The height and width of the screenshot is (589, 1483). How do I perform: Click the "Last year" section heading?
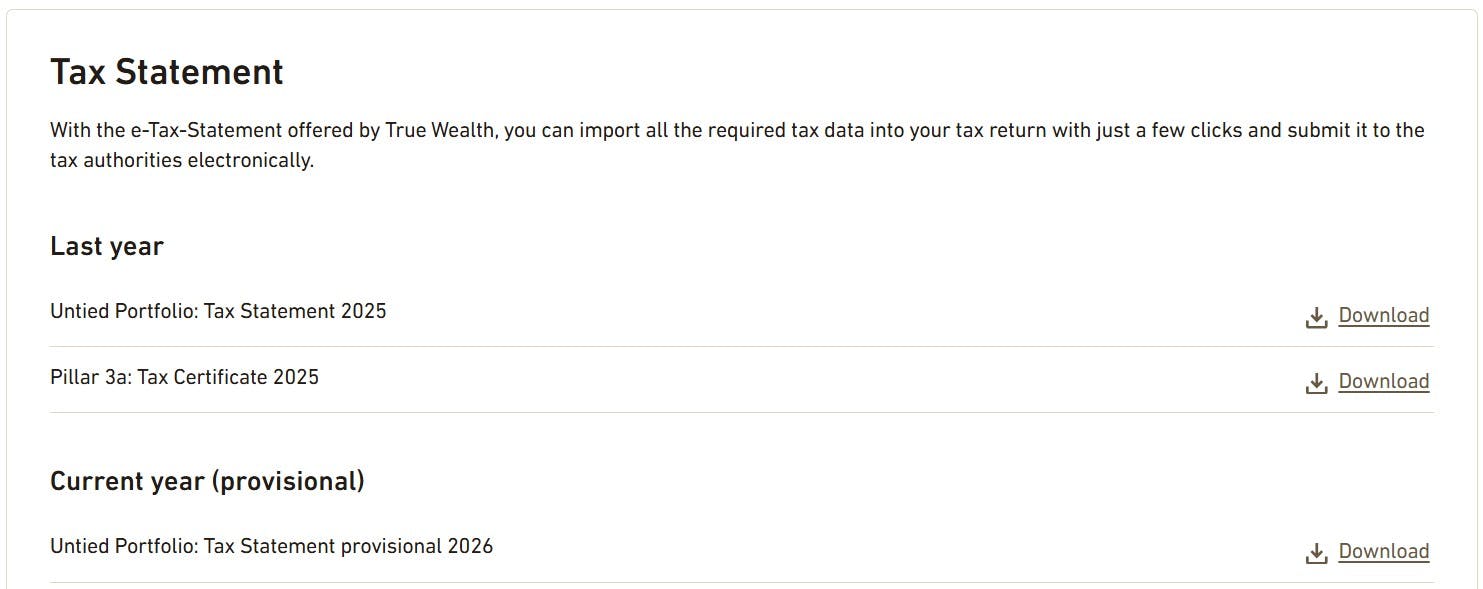click(107, 246)
